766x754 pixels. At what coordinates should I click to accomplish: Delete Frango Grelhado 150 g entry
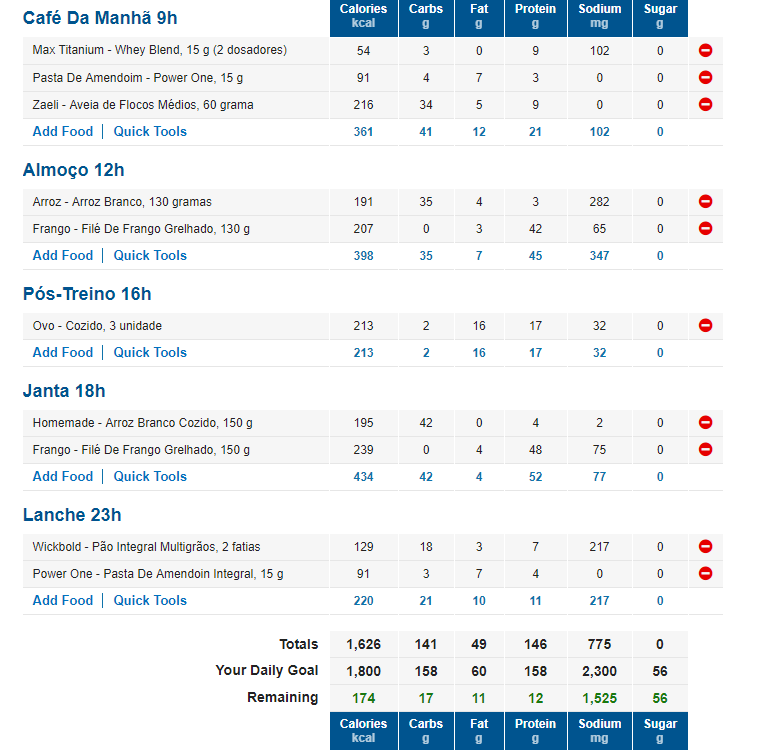point(705,449)
